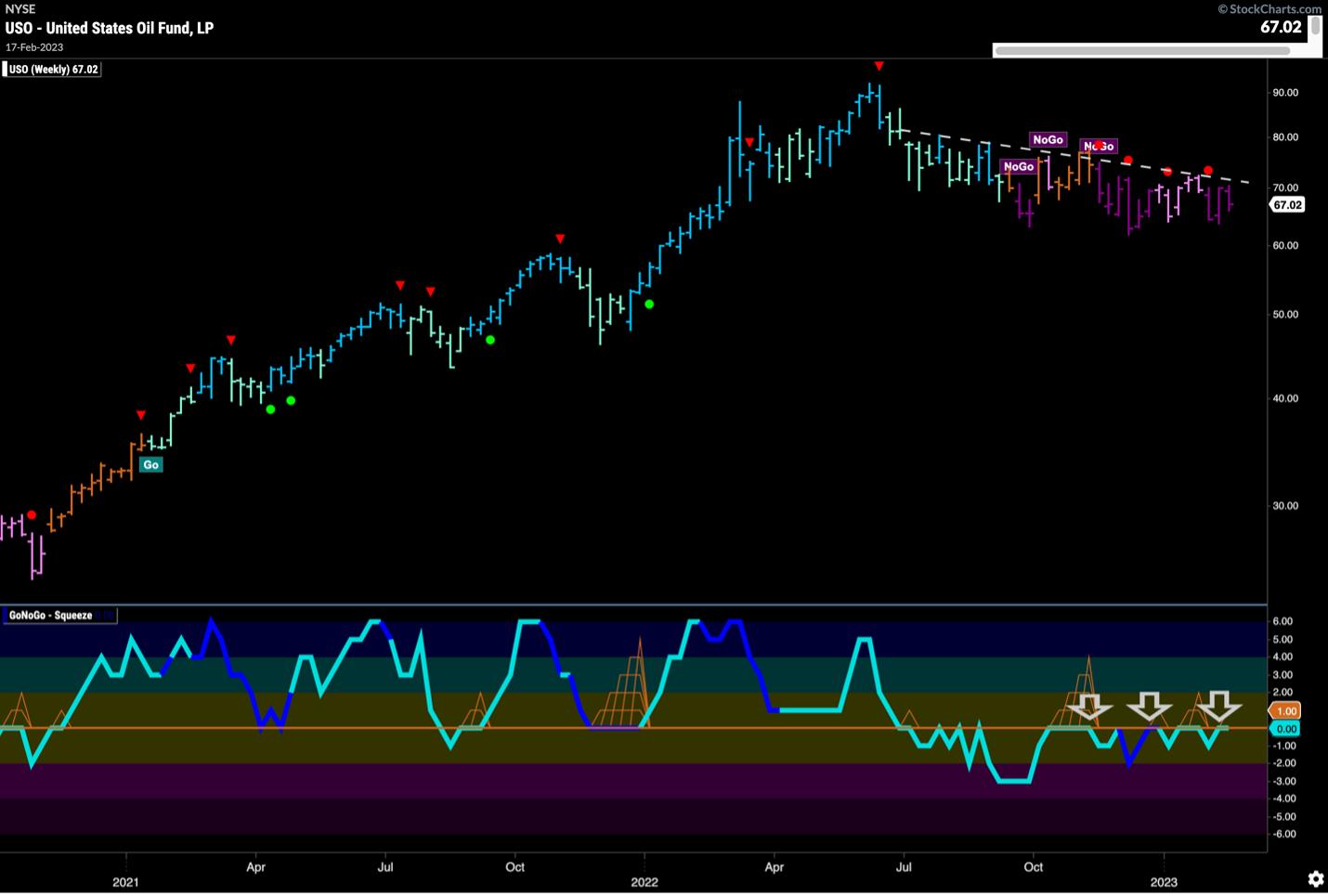Click the cyan 0.00 oscillator axis tag
The image size is (1328, 896).
click(1286, 729)
